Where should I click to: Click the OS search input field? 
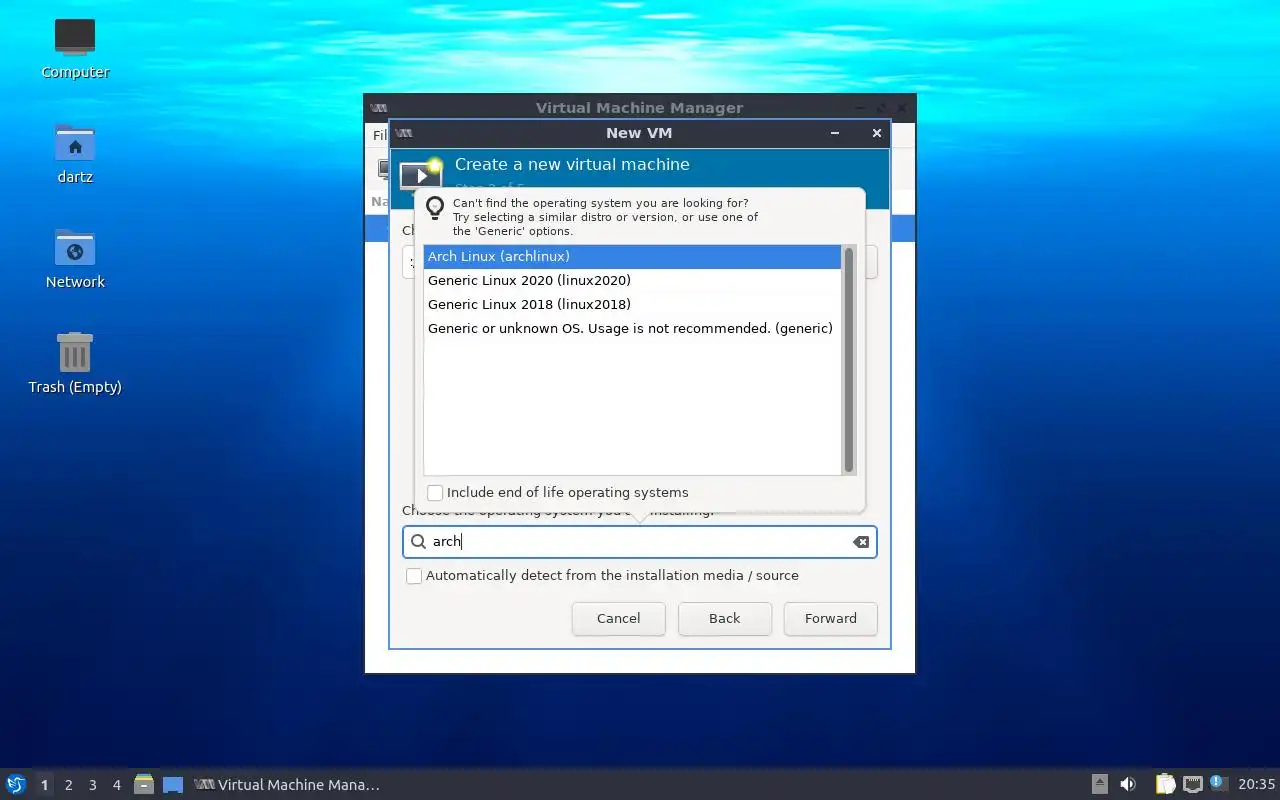click(640, 542)
